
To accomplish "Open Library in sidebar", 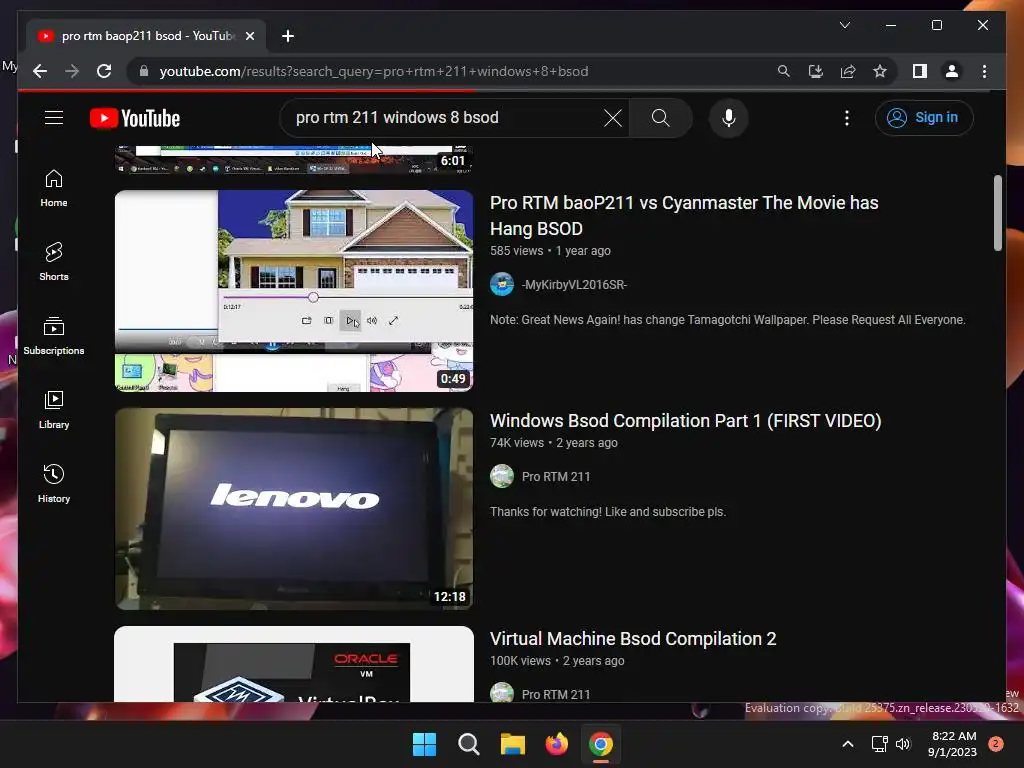I will 54,409.
